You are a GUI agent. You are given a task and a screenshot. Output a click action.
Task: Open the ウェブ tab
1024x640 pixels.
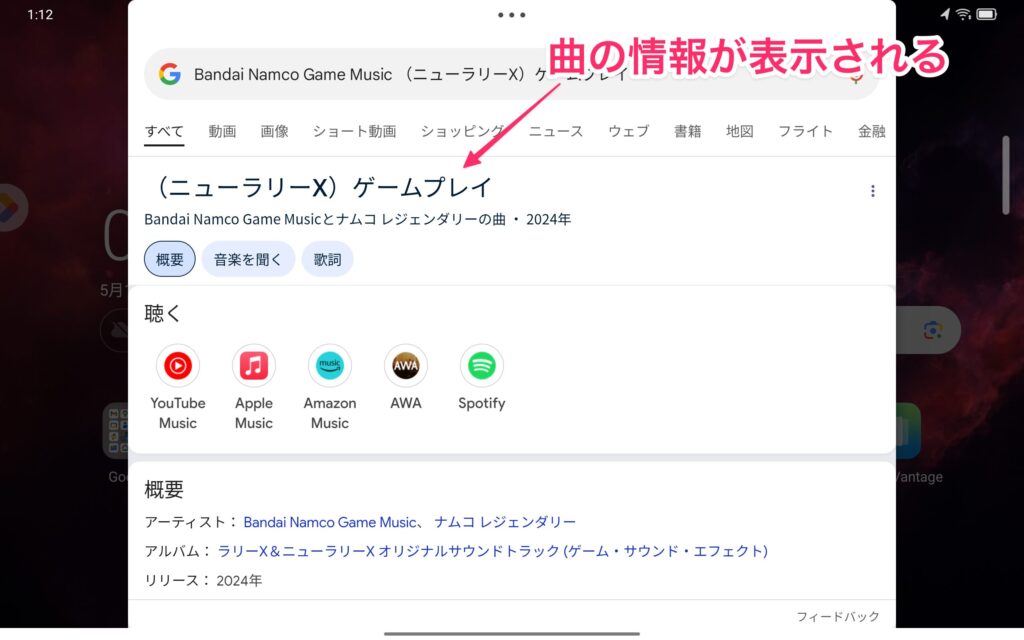629,131
